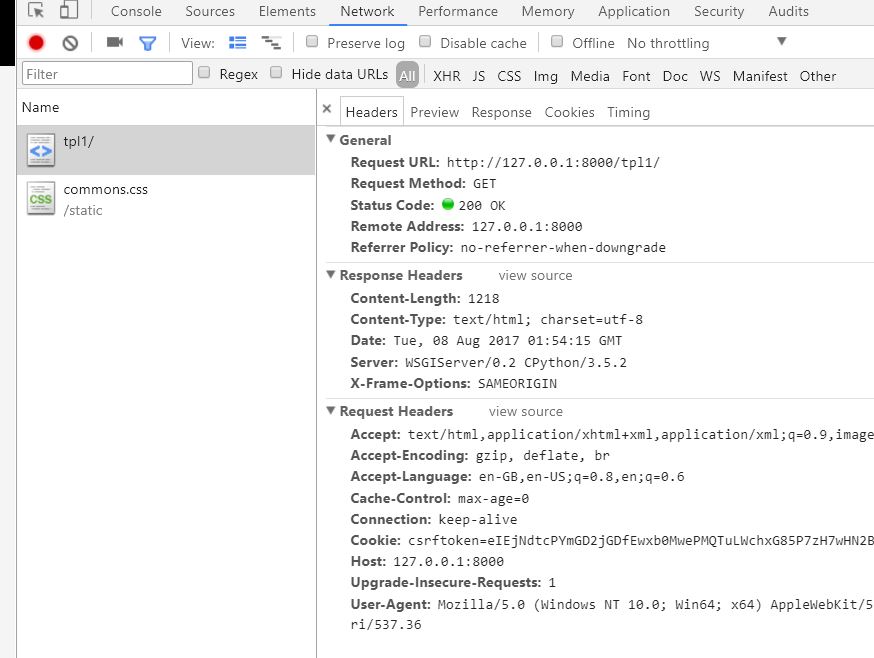Screen dimensions: 874x658
Task: Select the Network tab
Action: click(367, 11)
